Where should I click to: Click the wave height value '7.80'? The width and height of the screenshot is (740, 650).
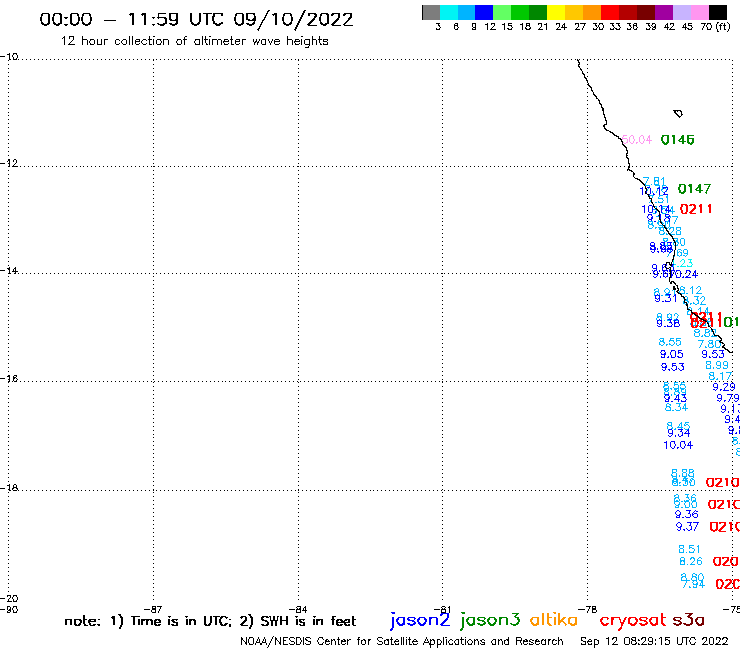(x=709, y=344)
